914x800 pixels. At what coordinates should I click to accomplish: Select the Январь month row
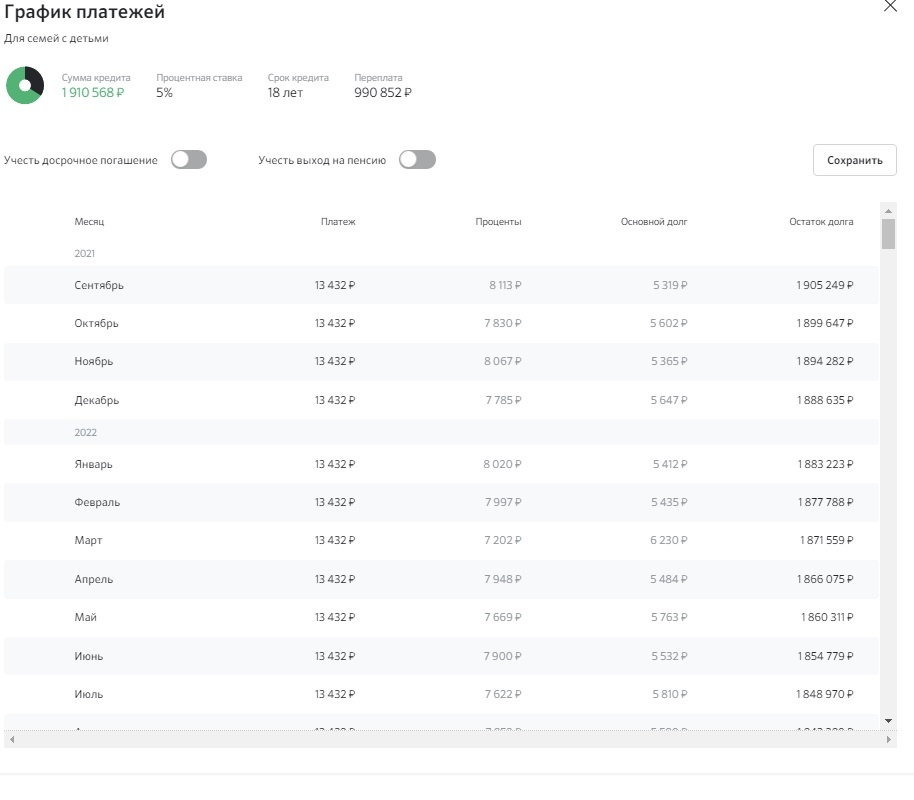(441, 464)
